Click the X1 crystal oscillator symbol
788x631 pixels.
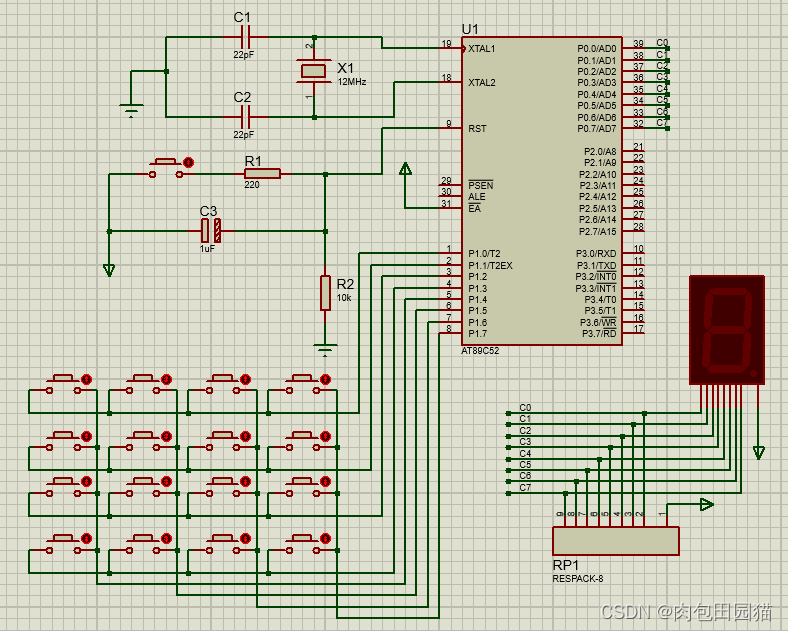314,71
